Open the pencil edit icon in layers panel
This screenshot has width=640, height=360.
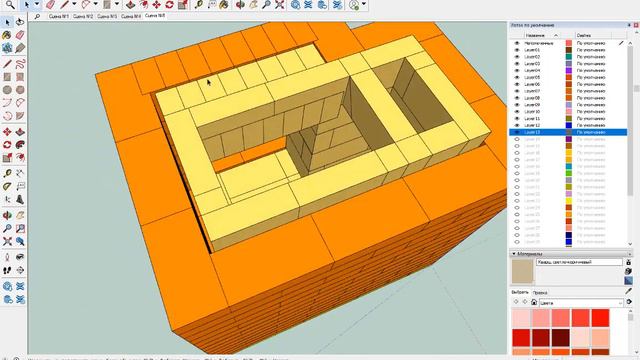tap(621, 43)
